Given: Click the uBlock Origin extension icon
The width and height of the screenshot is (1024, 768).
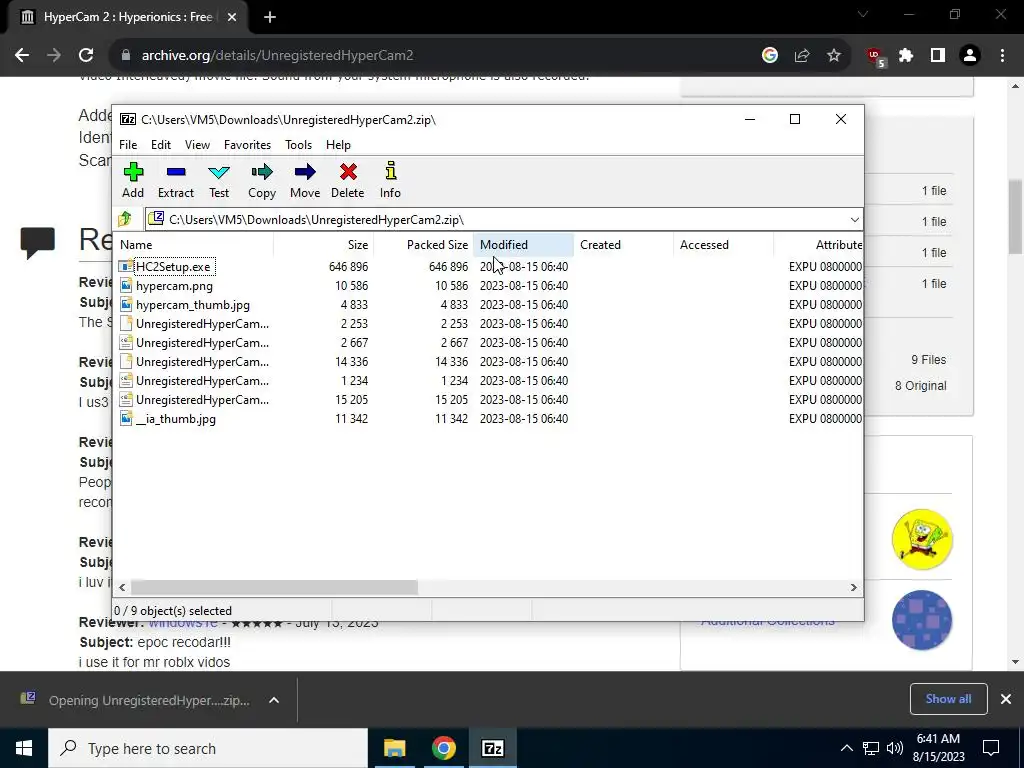Looking at the screenshot, I should click(875, 57).
